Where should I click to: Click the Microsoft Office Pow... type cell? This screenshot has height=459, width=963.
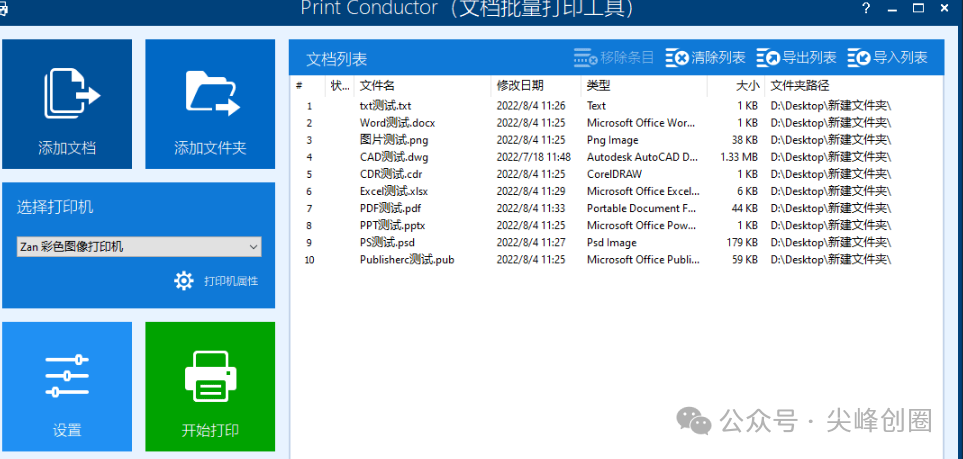tap(642, 226)
